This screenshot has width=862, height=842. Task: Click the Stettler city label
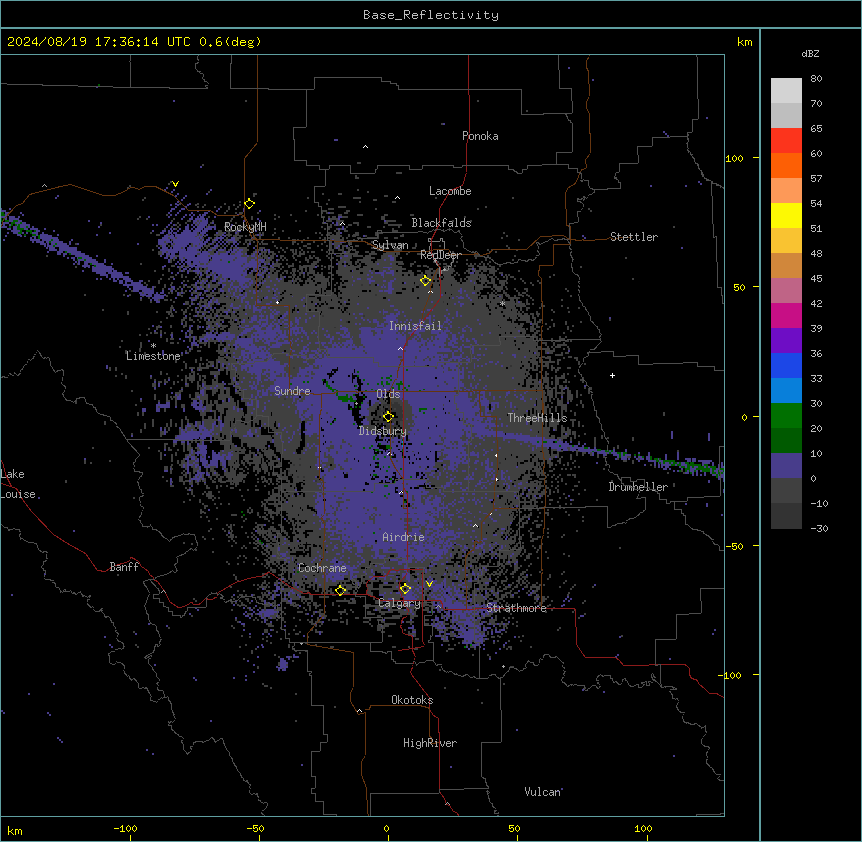(634, 237)
